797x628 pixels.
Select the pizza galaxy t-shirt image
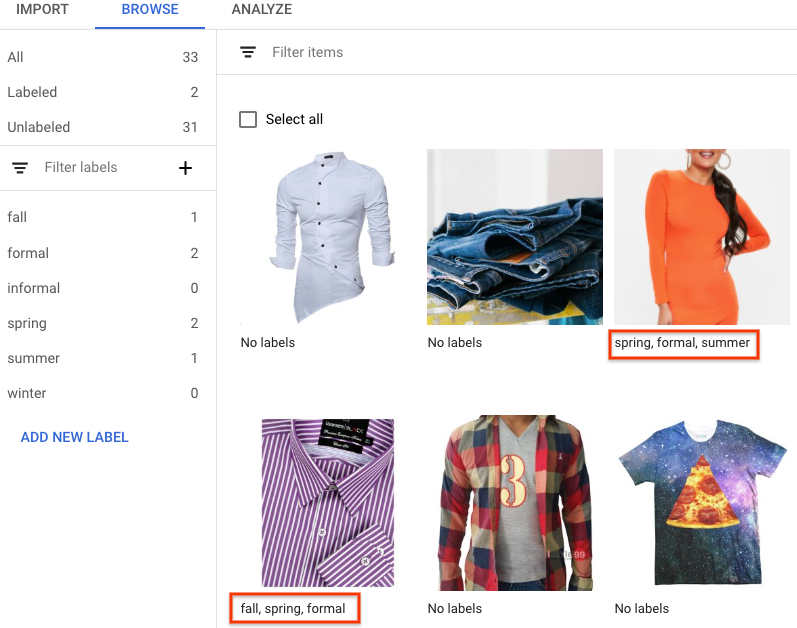701,503
